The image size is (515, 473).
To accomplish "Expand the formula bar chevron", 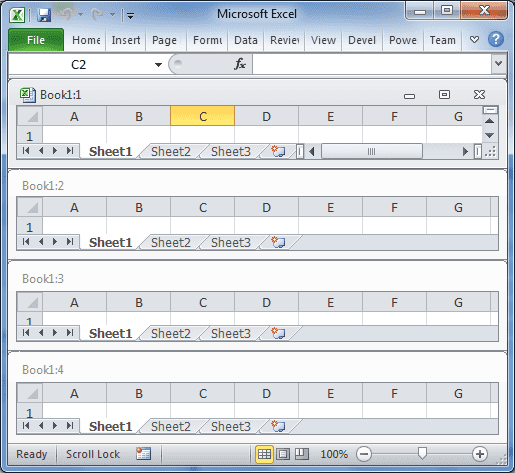I will 499,63.
